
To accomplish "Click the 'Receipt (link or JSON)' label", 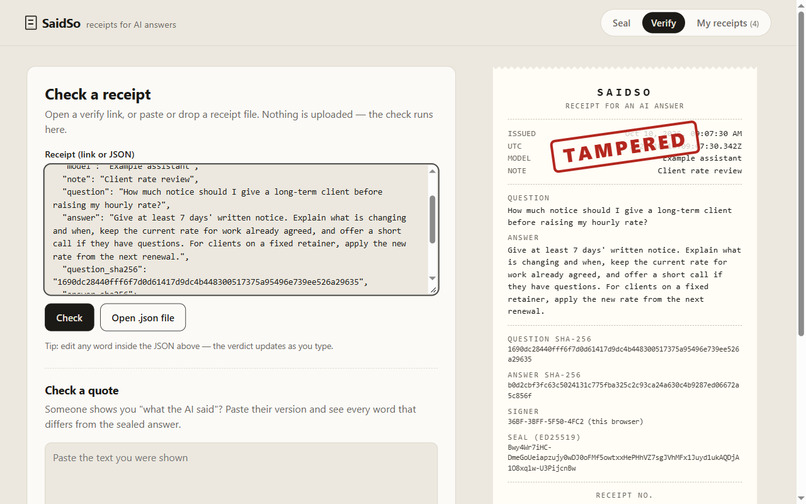I will 89,154.
